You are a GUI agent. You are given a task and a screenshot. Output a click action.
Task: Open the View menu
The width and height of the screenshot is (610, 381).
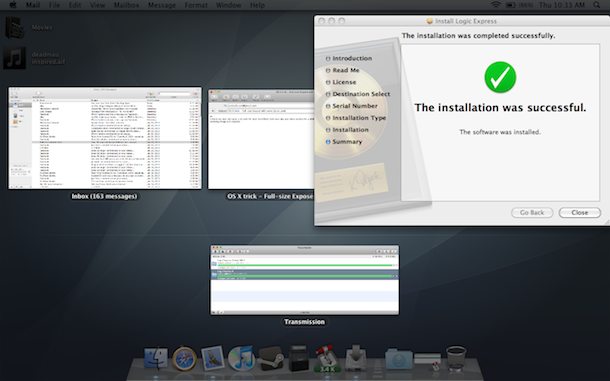tap(97, 5)
